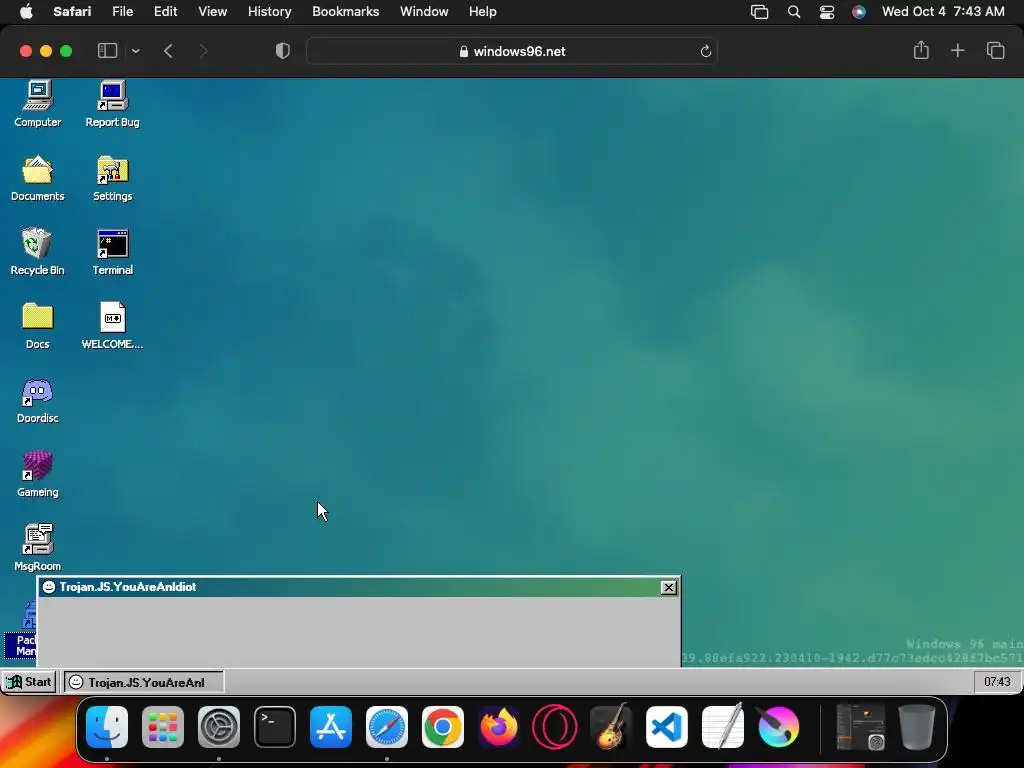Open System Settings from the Dock
Screen dimensions: 1024x768
click(219, 726)
